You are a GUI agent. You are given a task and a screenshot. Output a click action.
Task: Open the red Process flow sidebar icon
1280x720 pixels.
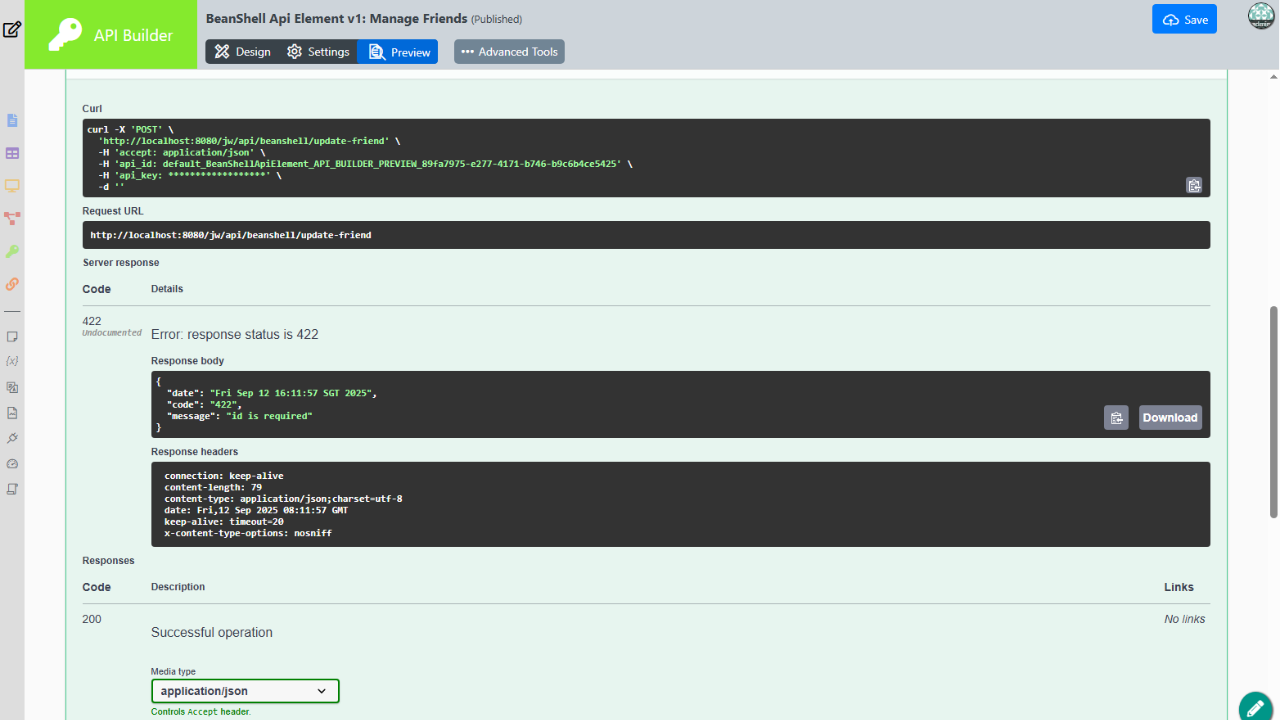click(x=13, y=218)
